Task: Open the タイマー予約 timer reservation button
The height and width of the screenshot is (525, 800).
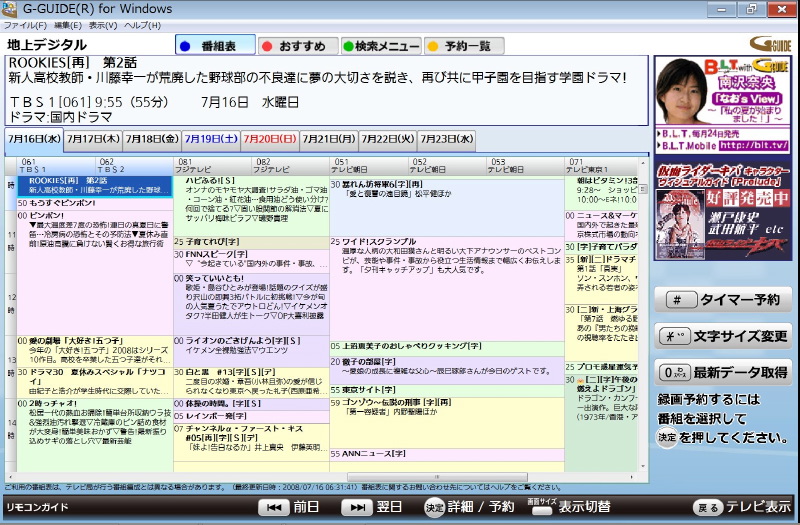Action: (x=724, y=299)
